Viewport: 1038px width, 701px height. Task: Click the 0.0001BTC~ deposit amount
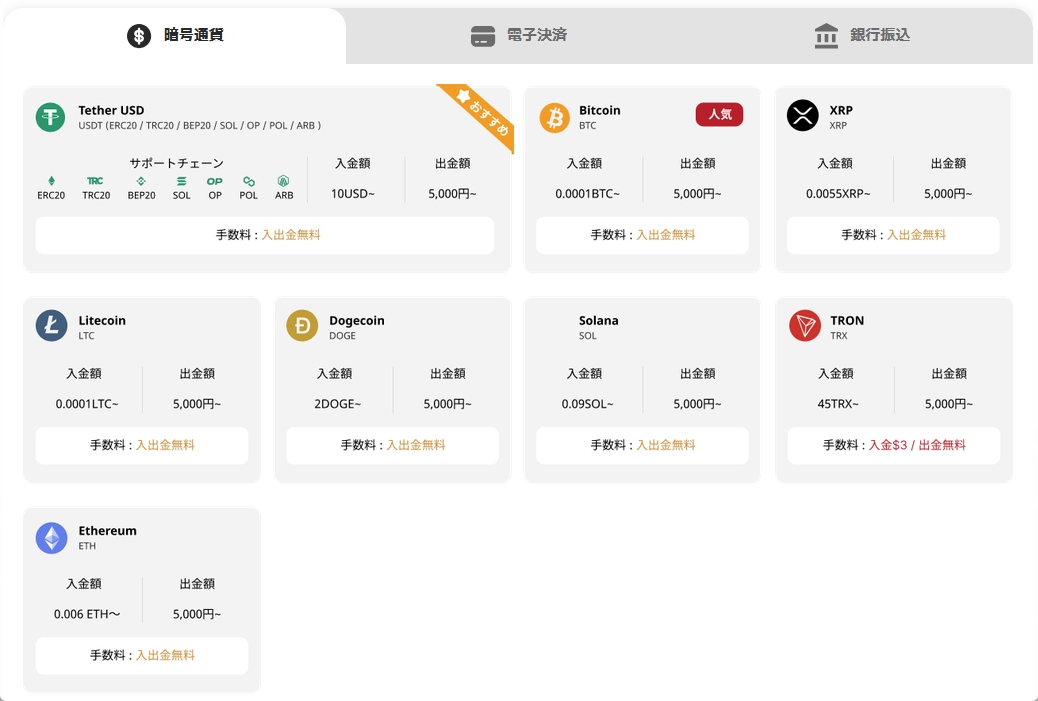pos(588,194)
